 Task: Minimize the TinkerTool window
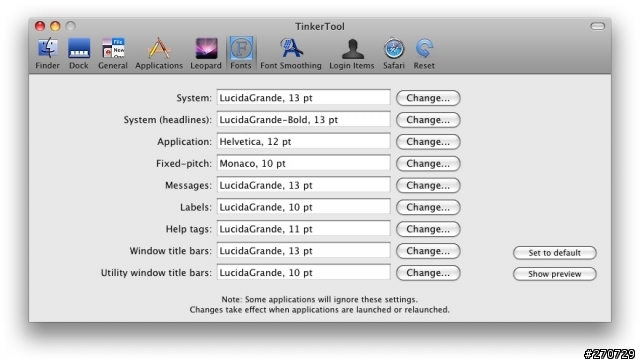55,26
